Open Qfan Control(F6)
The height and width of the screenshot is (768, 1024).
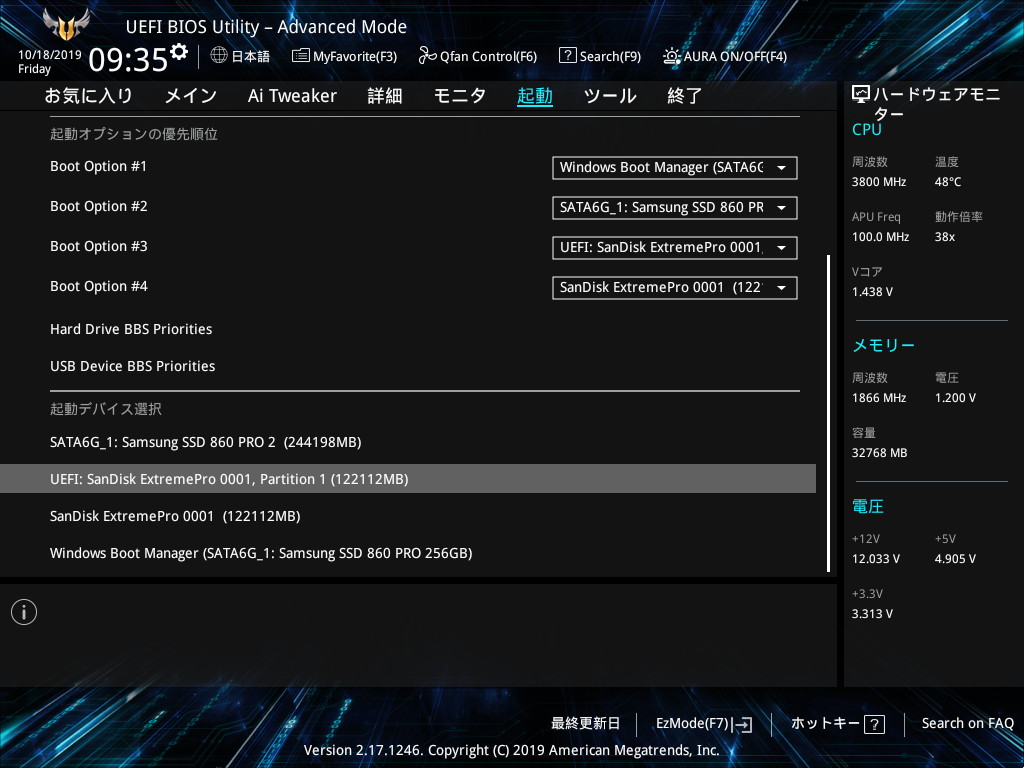[x=477, y=56]
